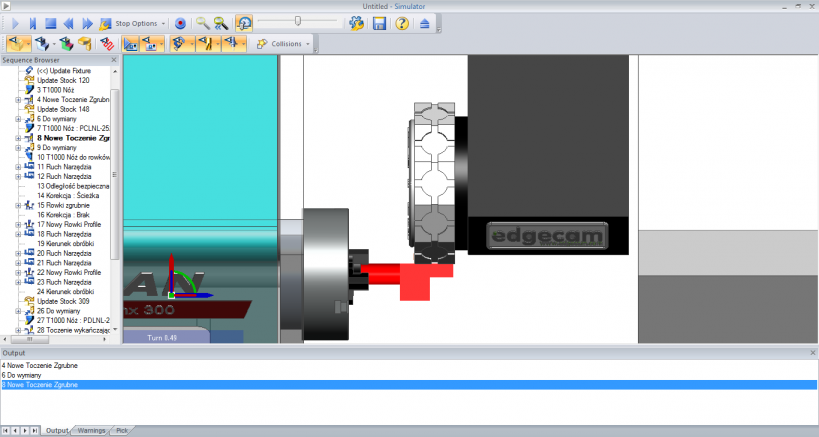The width and height of the screenshot is (819, 437).
Task: Start the simulation with the Play button
Action: [15, 23]
